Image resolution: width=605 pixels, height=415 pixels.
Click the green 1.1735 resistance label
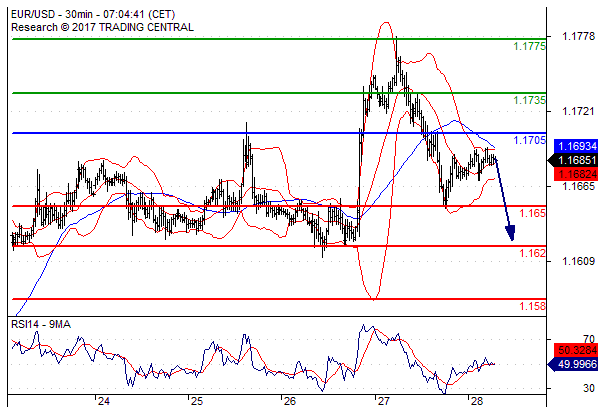529,100
